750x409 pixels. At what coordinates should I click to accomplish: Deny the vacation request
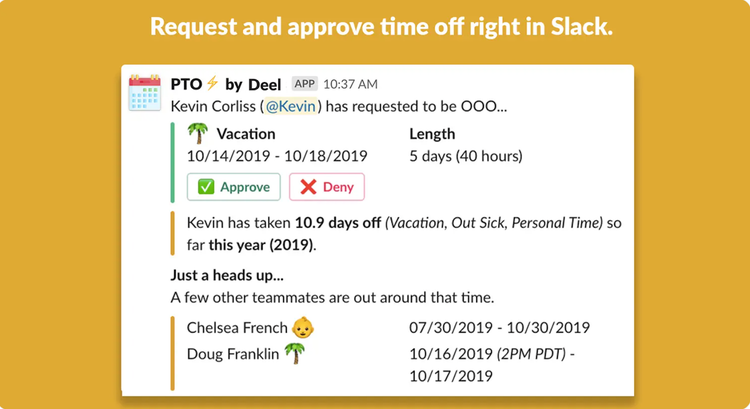point(327,187)
